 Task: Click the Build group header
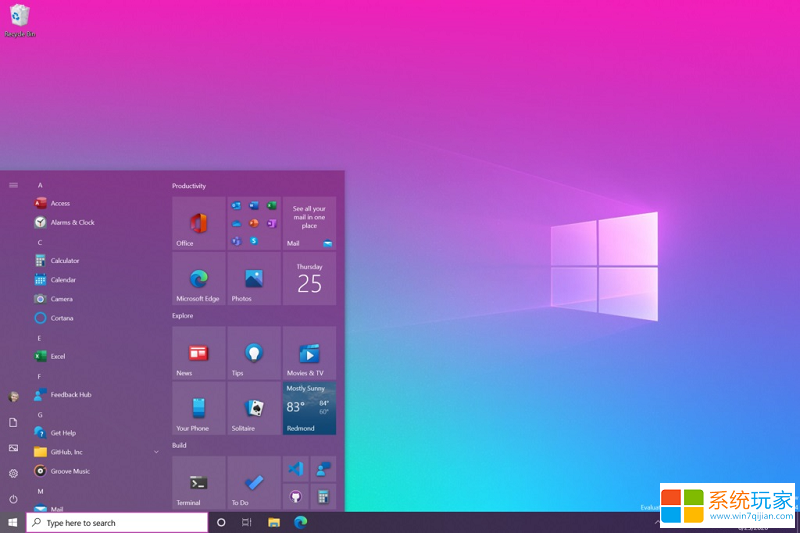pyautogui.click(x=179, y=445)
